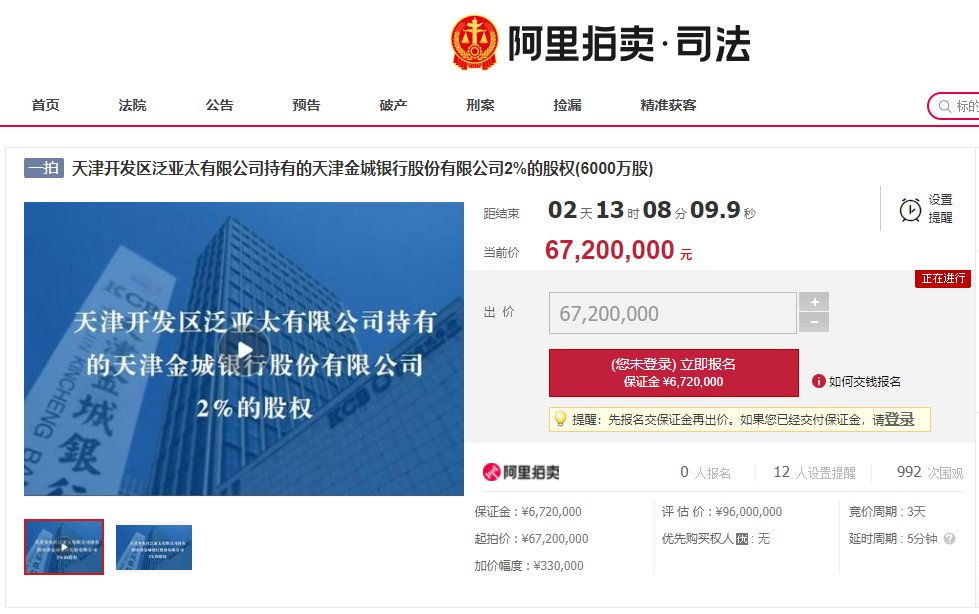979x614 pixels.
Task: Click the alarm clock reminder icon
Action: (x=910, y=210)
